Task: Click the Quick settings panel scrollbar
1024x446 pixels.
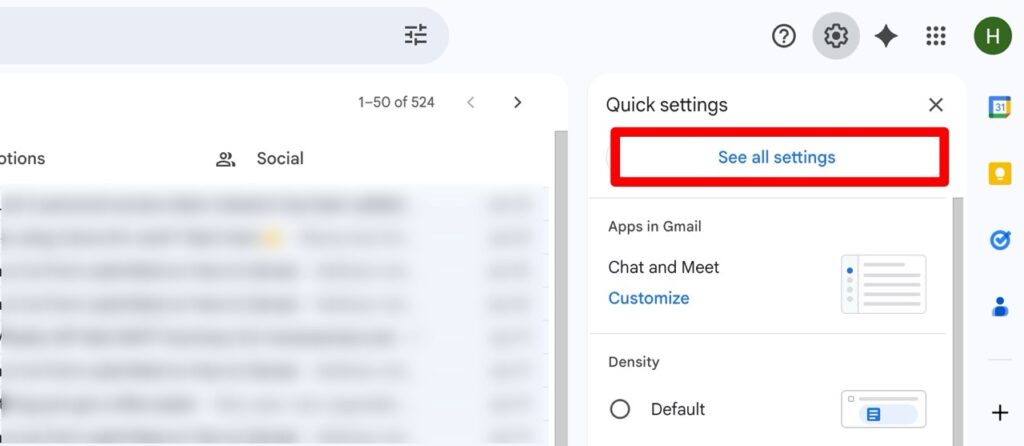Action: tap(958, 321)
